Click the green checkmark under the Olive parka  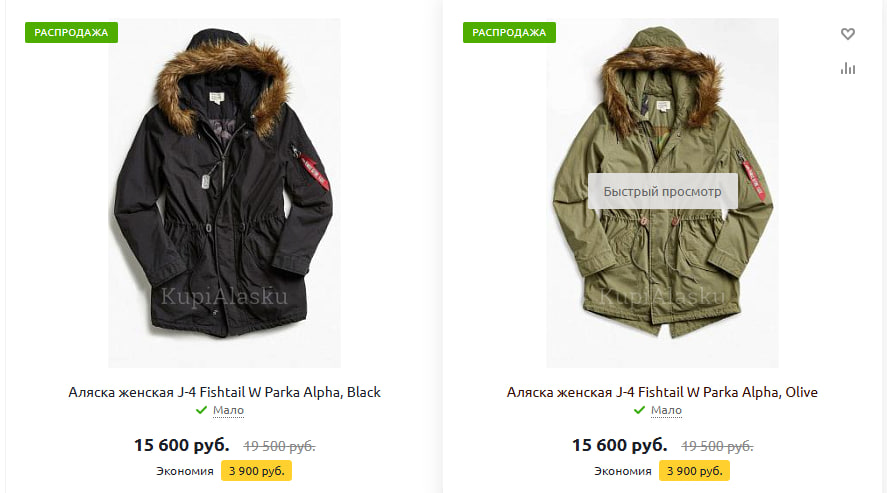(x=639, y=410)
